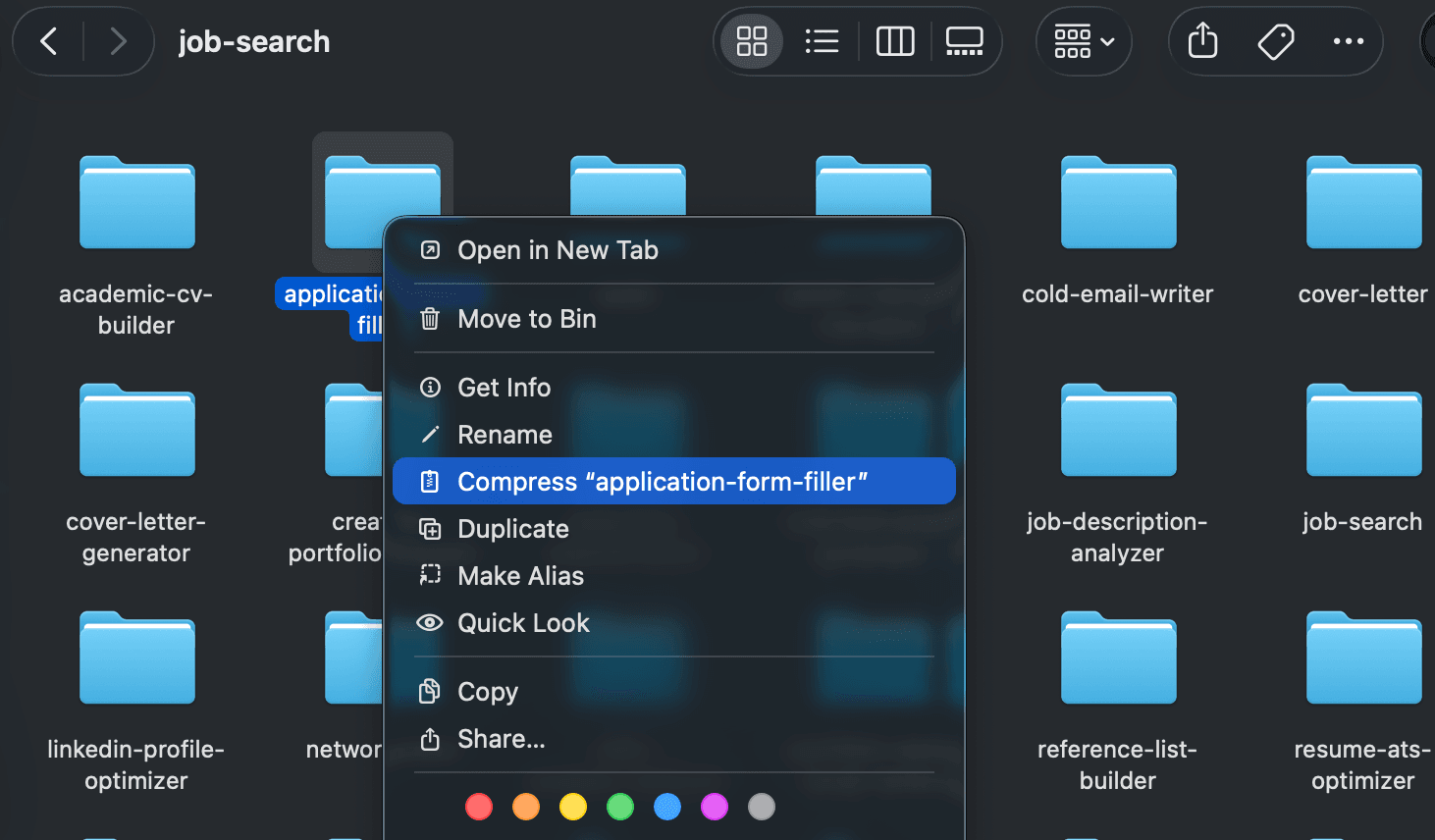Click the tag toolbar icon
Viewport: 1435px width, 840px height.
coord(1276,41)
